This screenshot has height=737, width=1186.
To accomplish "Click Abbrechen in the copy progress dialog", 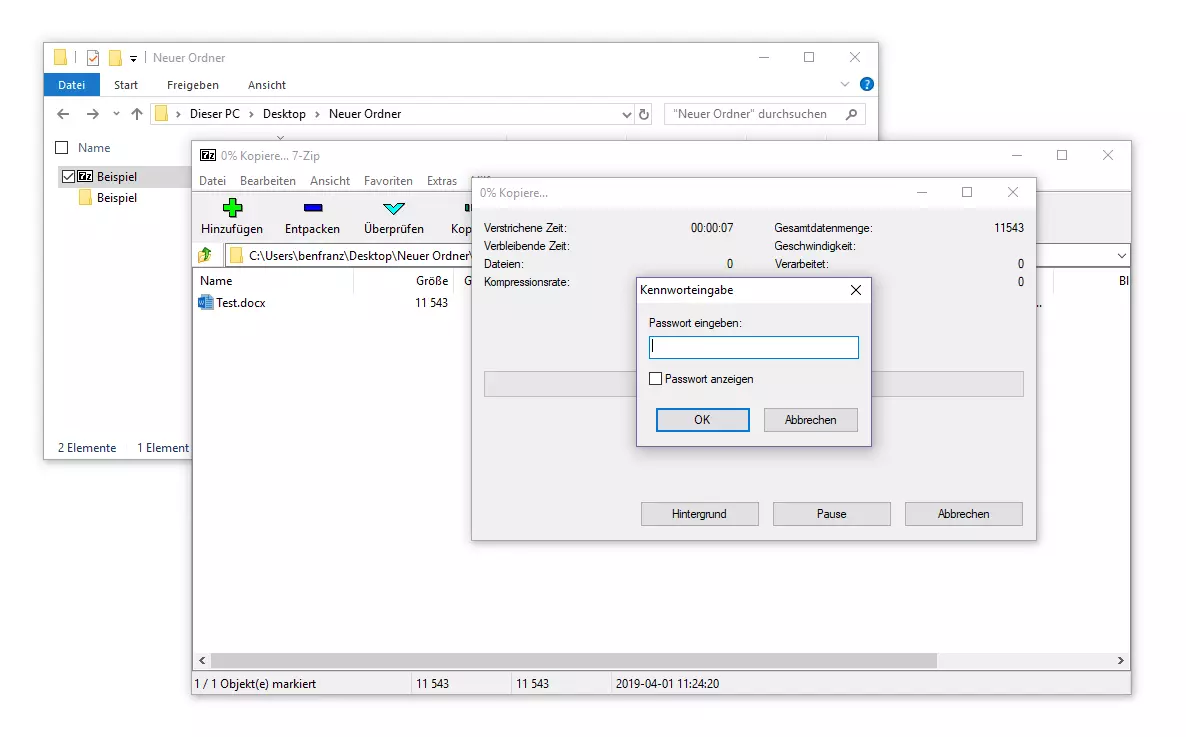I will (964, 514).
